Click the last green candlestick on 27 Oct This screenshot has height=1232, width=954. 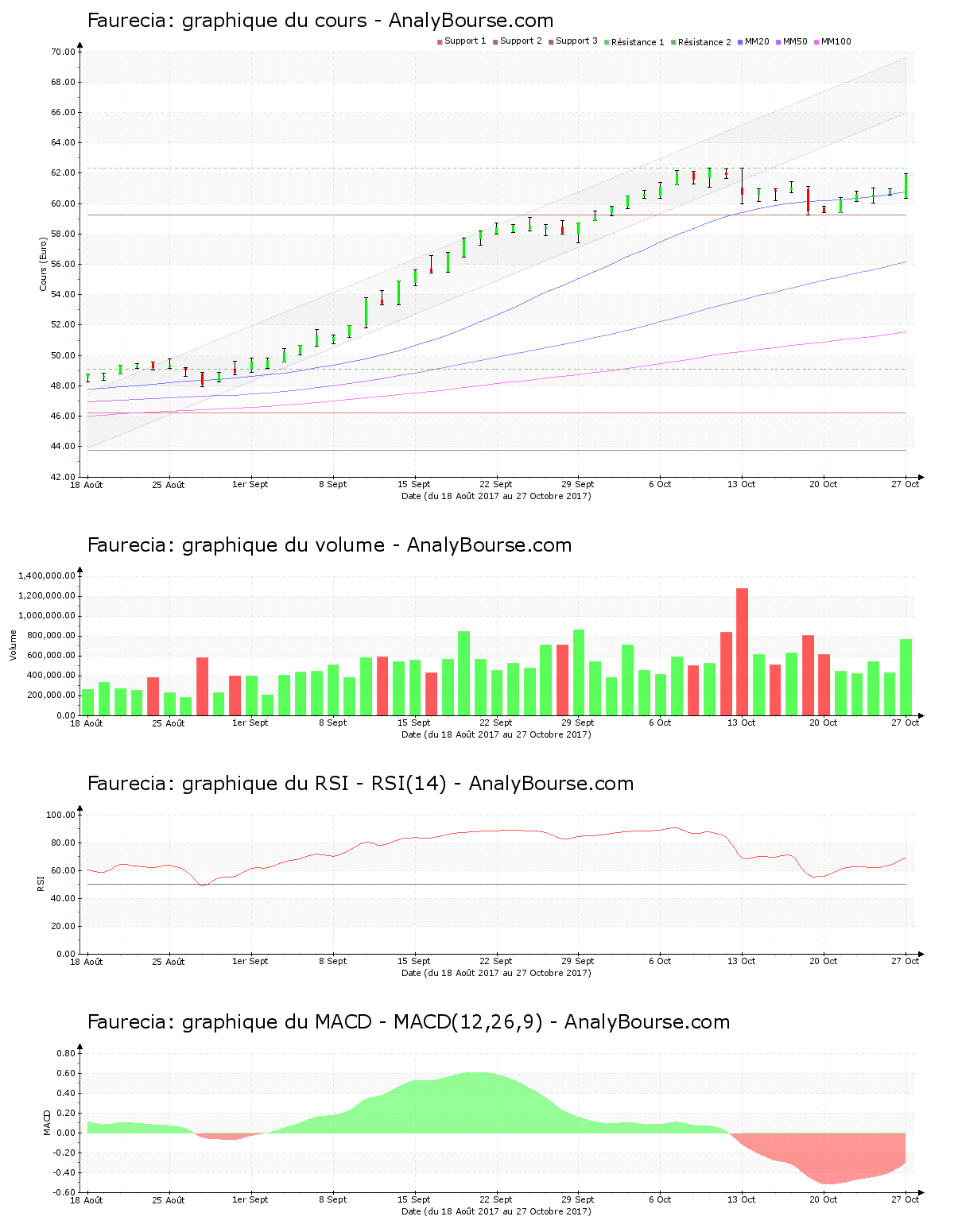click(x=906, y=186)
